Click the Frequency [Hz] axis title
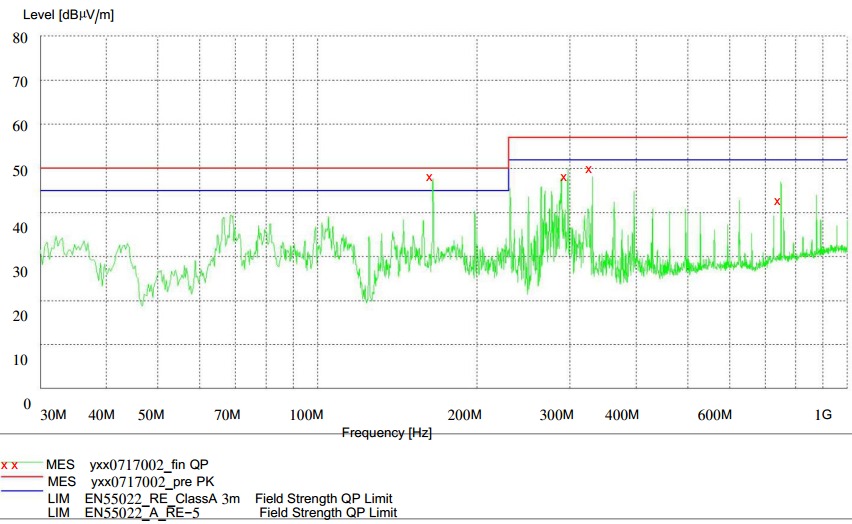The width and height of the screenshot is (852, 524). tap(387, 433)
